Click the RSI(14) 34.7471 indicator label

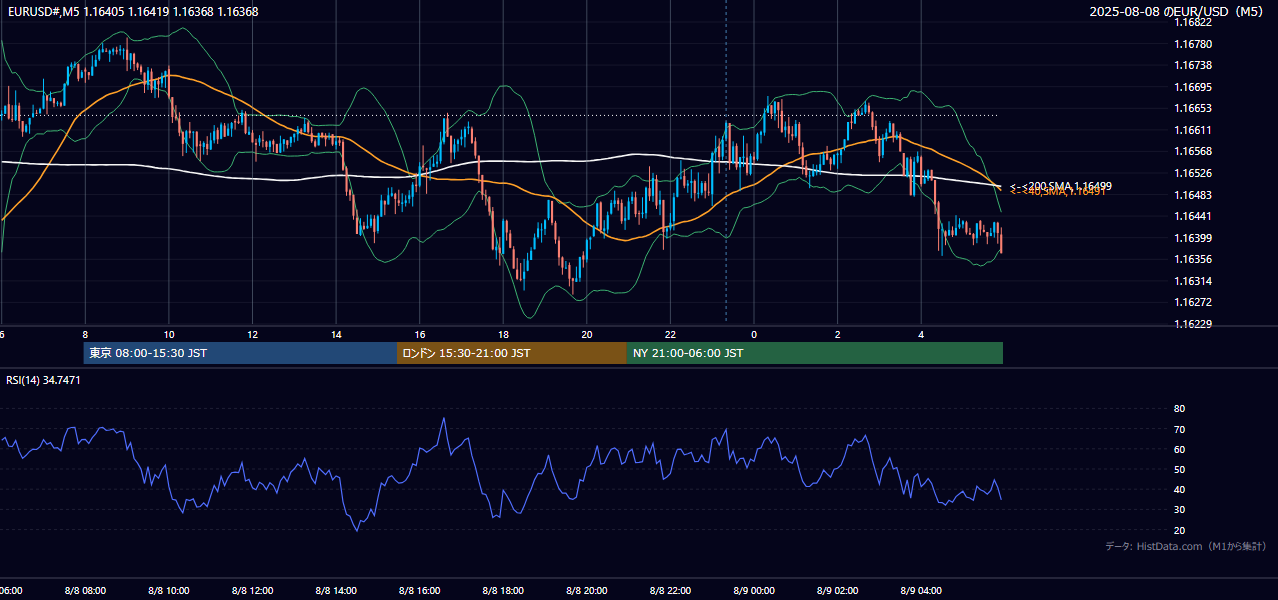[44, 380]
